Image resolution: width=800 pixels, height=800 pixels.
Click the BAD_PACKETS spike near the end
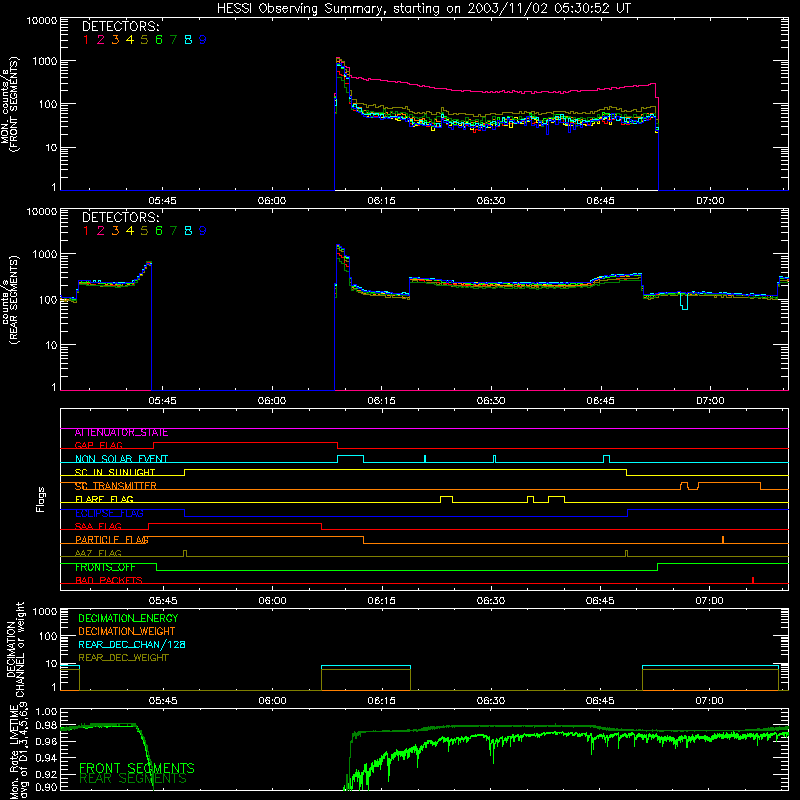coord(753,580)
